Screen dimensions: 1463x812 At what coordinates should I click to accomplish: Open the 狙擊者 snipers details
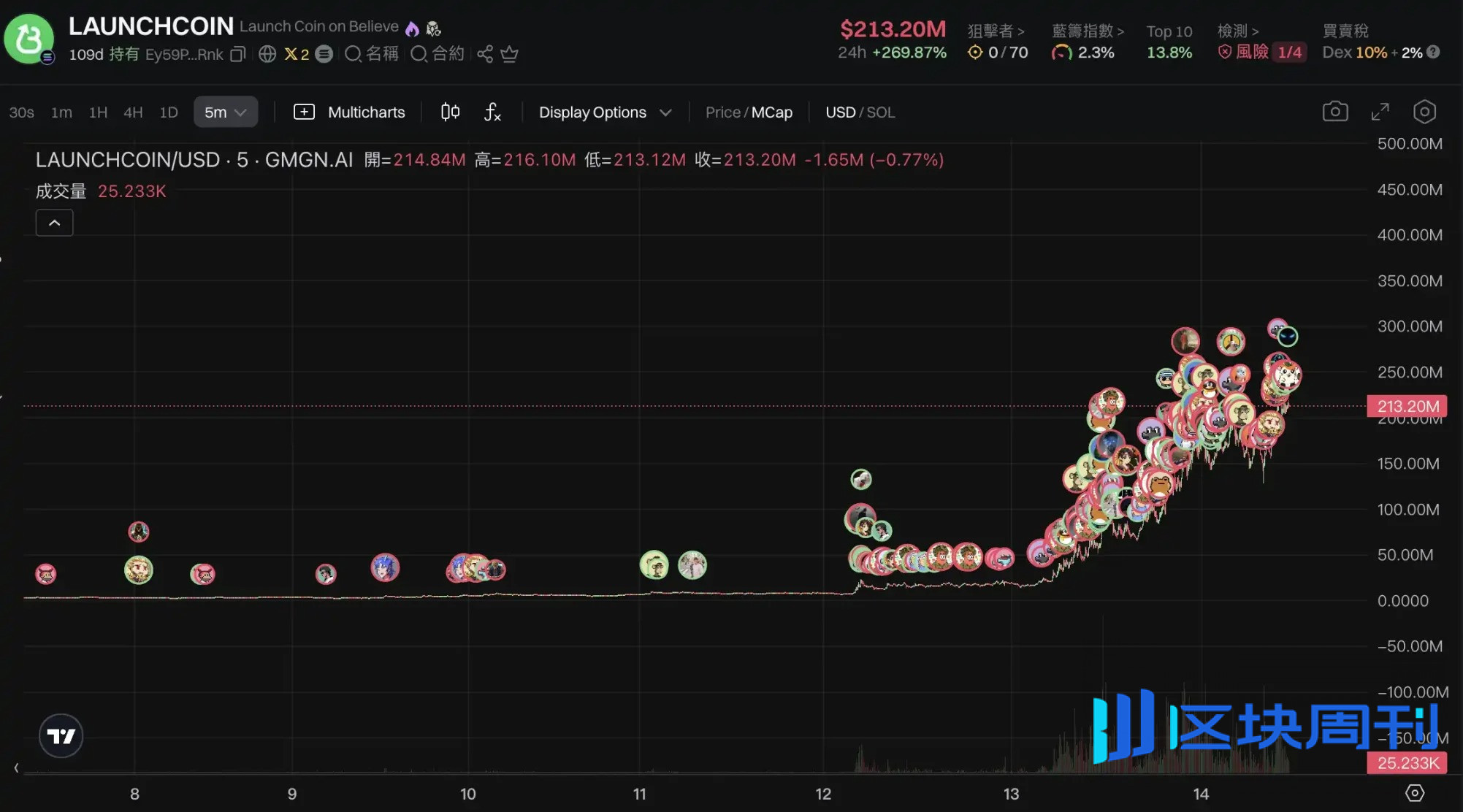coord(996,31)
